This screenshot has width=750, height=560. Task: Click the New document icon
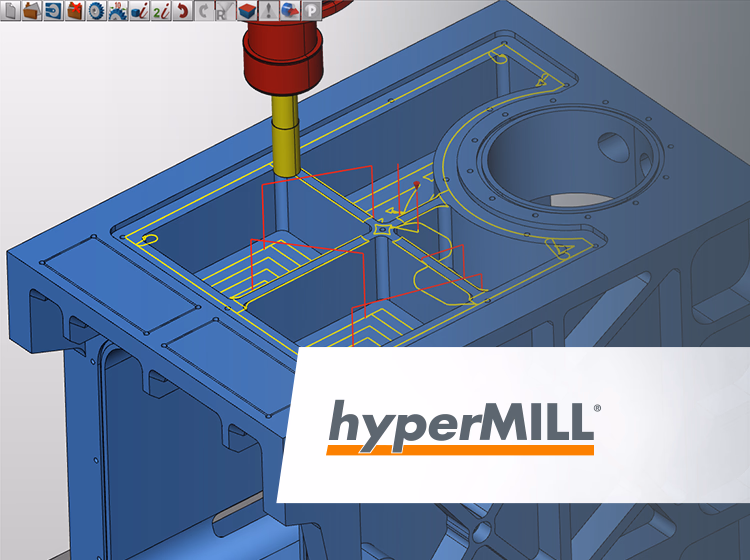(x=11, y=12)
